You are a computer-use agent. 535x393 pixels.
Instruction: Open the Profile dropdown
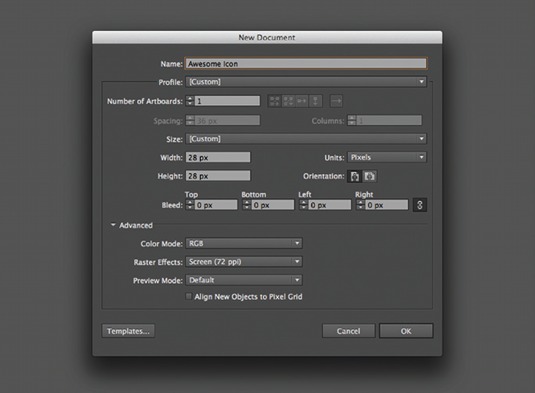pos(306,82)
